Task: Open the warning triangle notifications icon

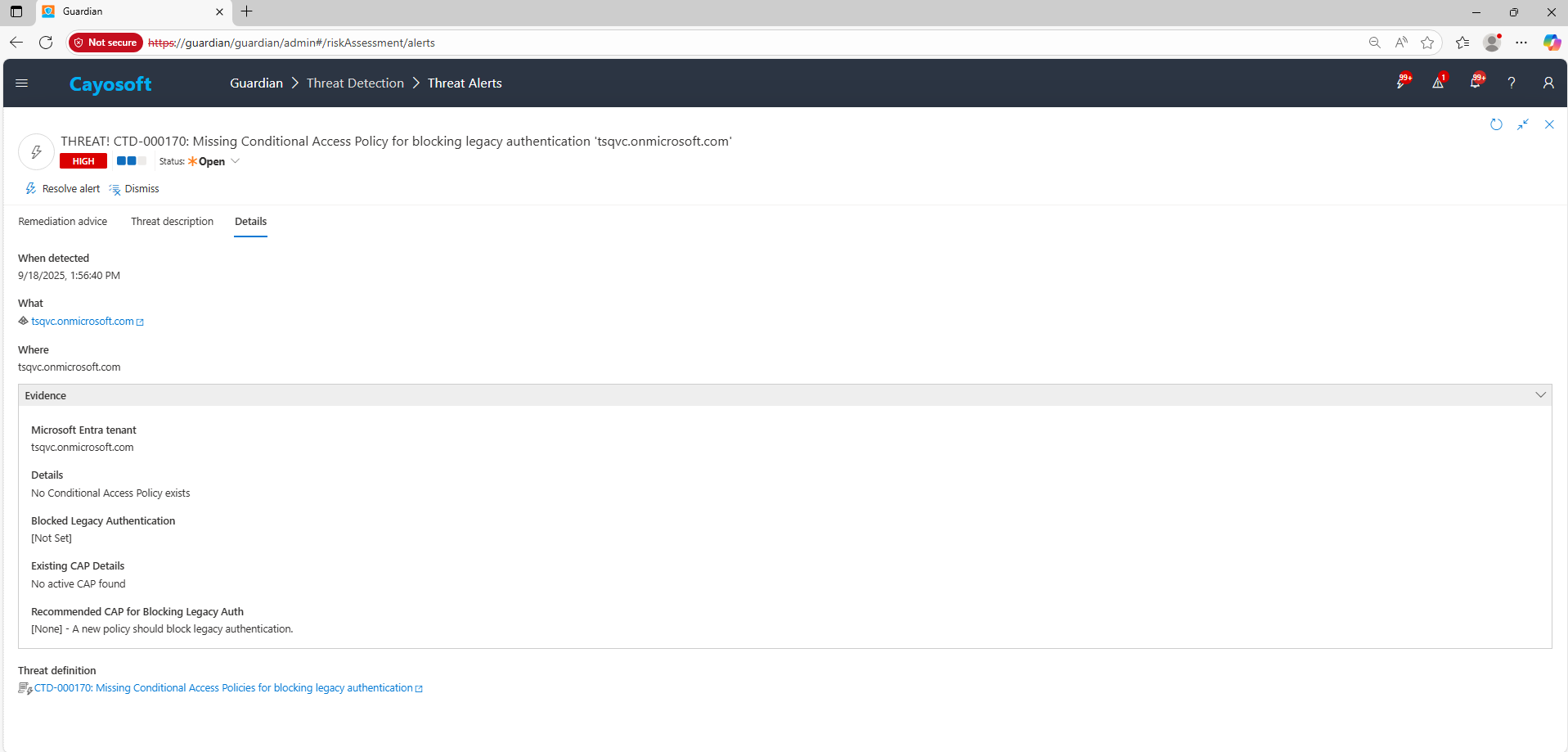Action: coord(1438,83)
